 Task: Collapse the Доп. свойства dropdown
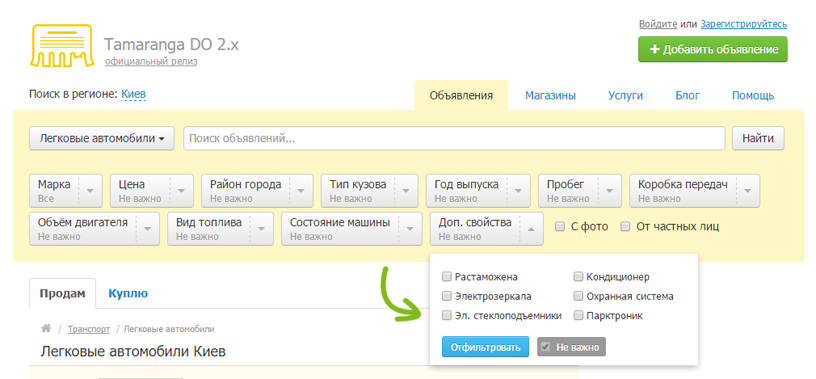487,229
